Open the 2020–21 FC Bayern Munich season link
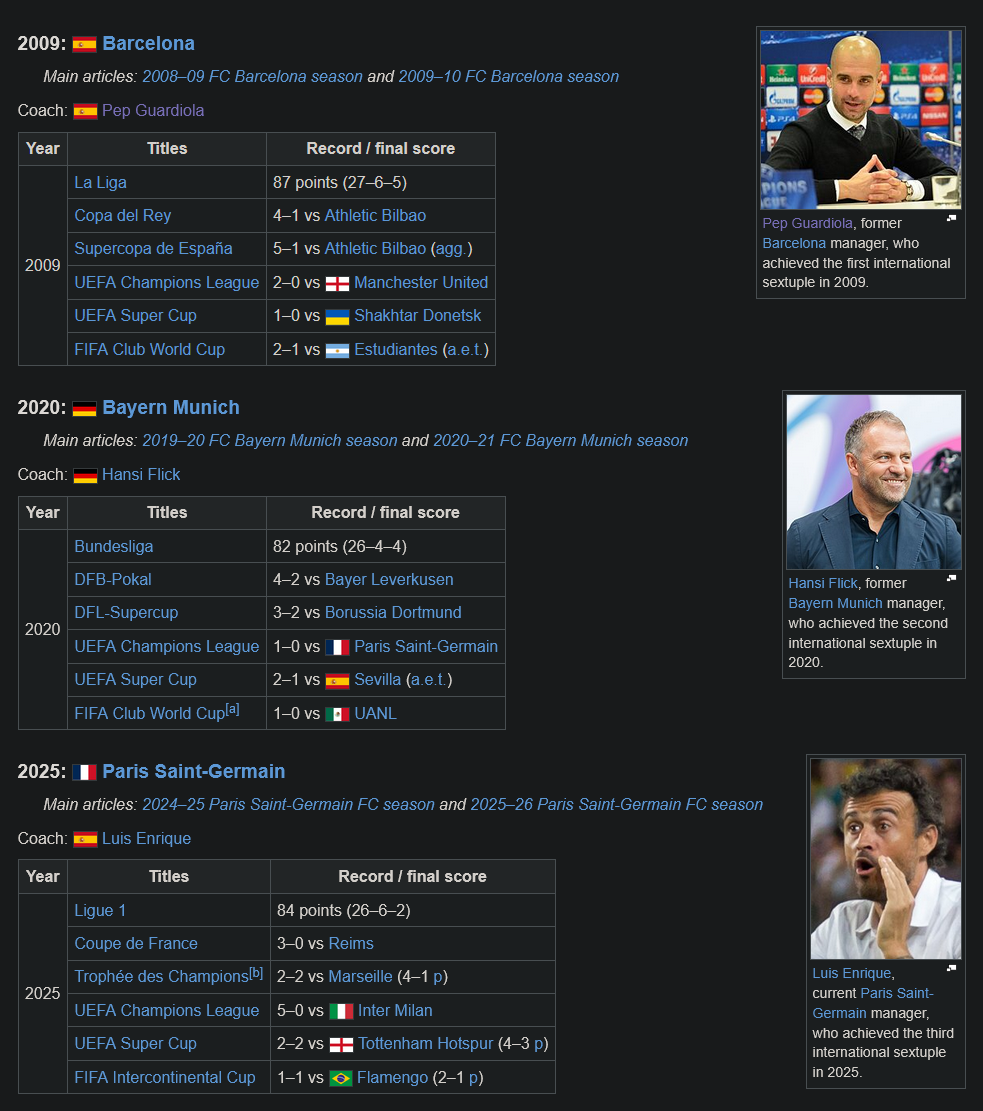Image resolution: width=983 pixels, height=1111 pixels. coord(561,441)
